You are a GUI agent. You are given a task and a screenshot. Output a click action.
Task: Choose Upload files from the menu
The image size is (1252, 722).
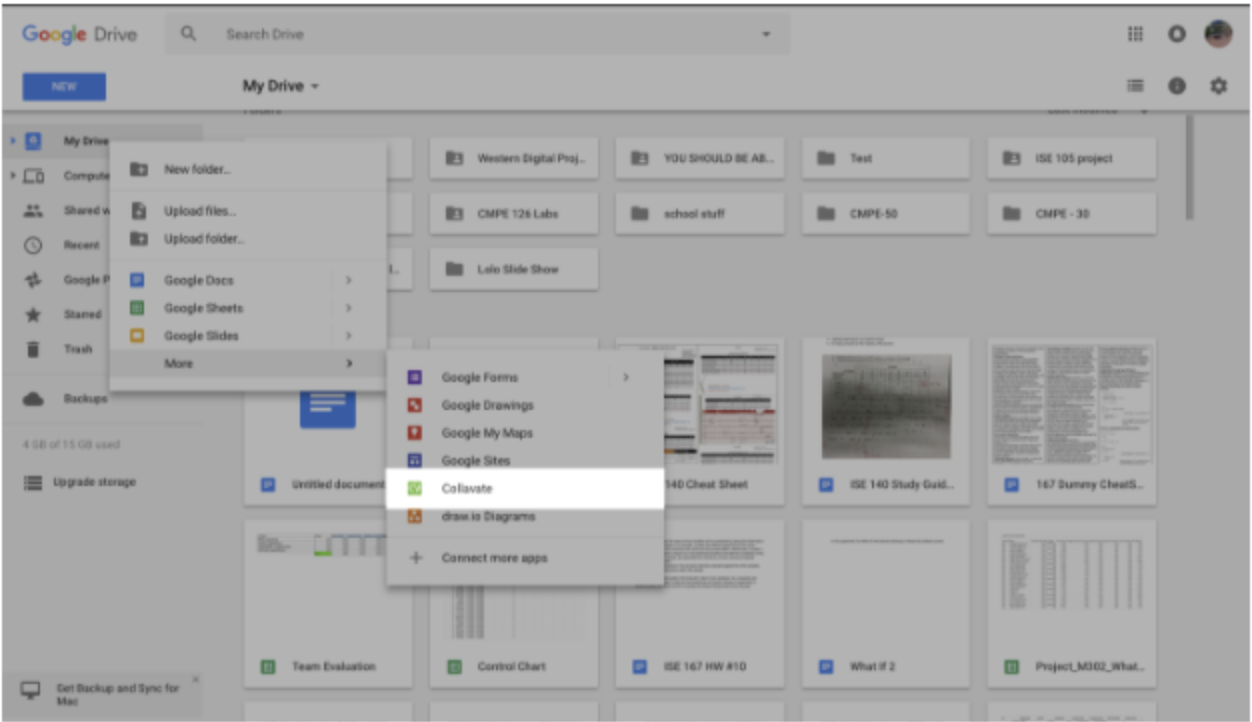click(x=248, y=211)
